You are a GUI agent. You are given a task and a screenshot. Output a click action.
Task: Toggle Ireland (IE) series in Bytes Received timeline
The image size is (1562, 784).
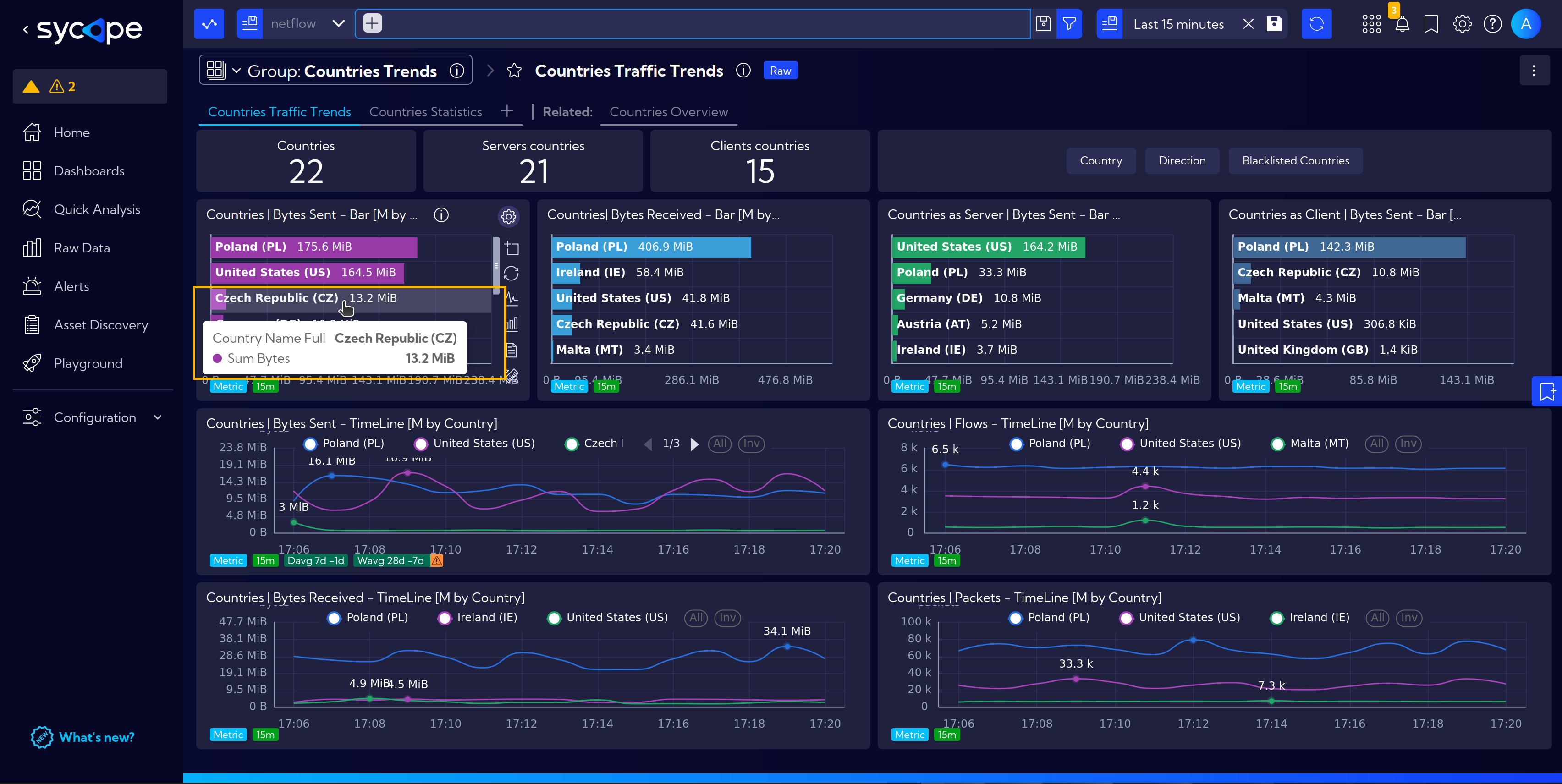(478, 617)
